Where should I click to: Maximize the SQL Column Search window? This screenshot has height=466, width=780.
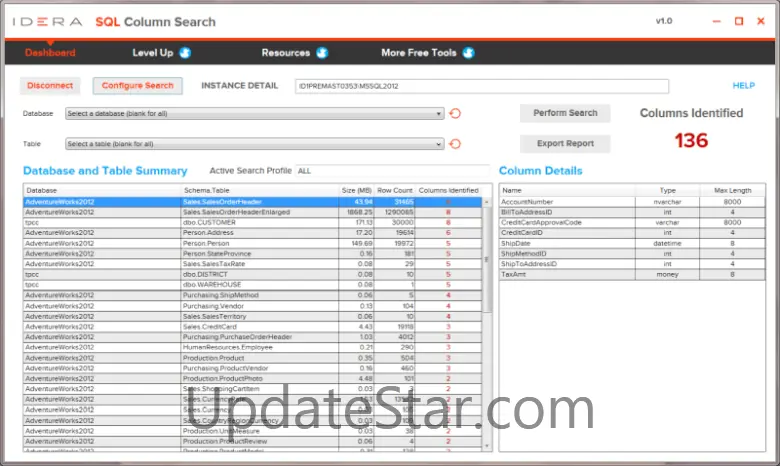(739, 21)
